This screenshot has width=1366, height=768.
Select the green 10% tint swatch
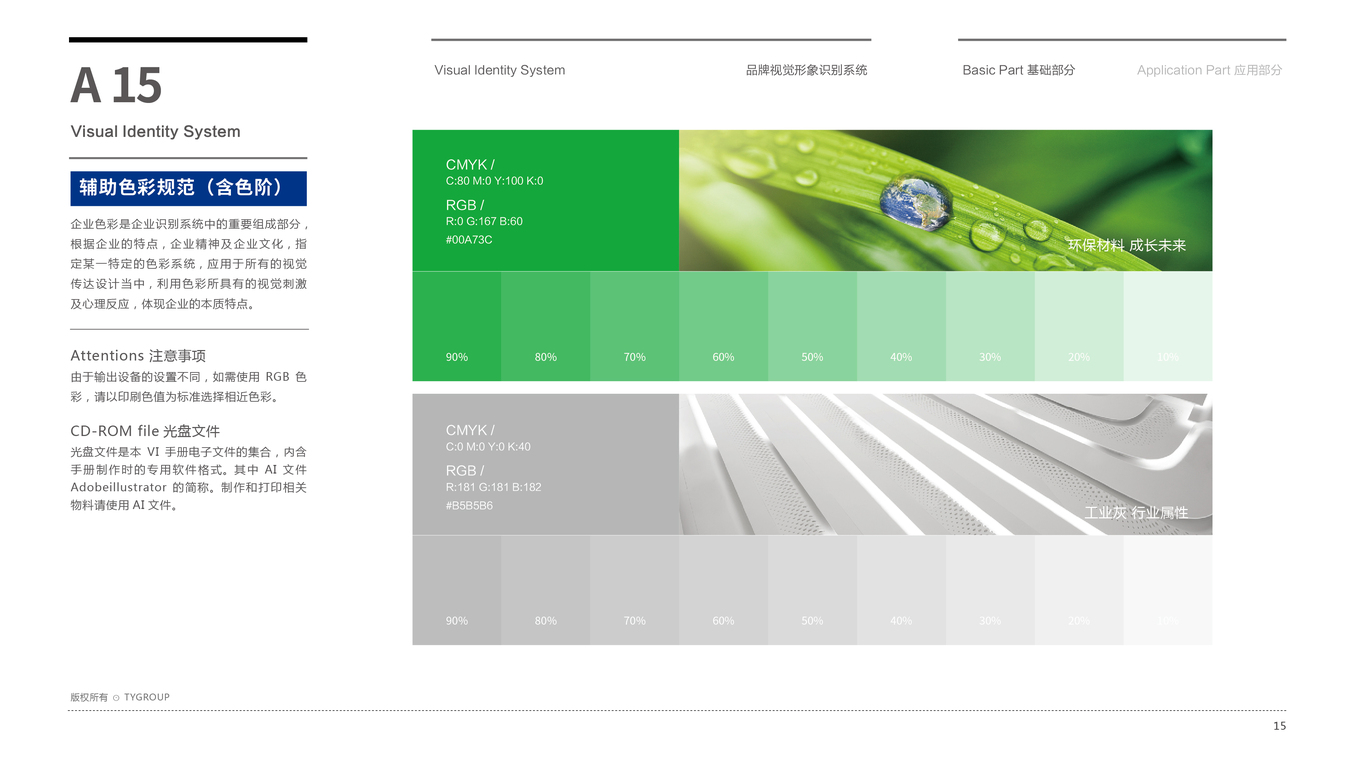[x=1168, y=326]
